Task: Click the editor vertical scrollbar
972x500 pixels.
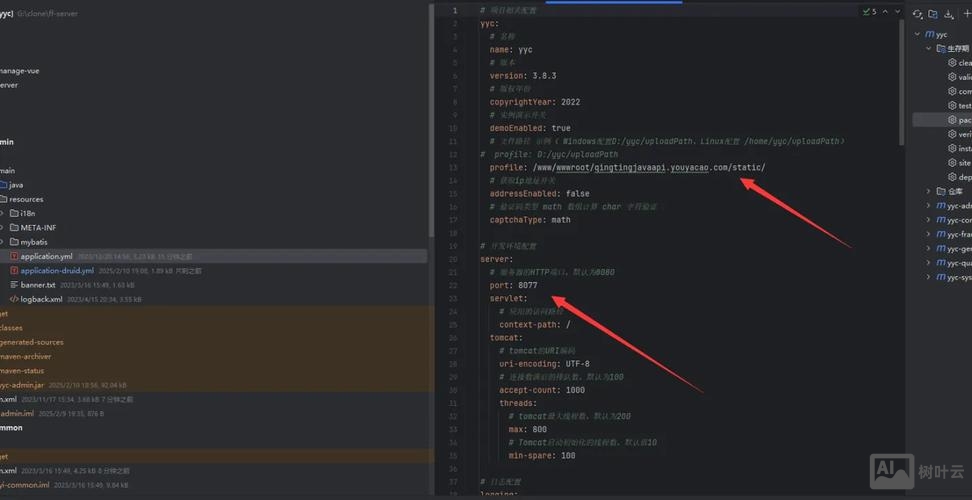Action: coord(902,80)
